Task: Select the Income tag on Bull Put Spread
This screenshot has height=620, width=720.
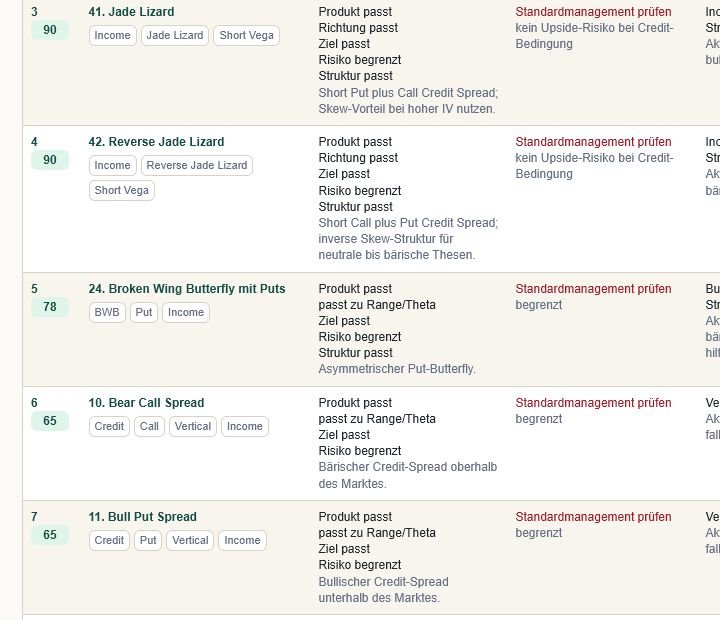Action: pos(242,540)
